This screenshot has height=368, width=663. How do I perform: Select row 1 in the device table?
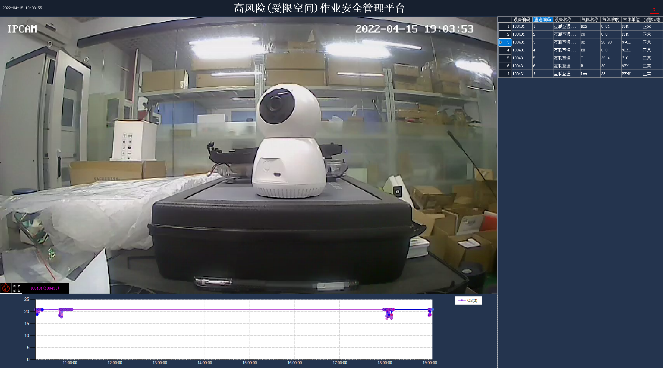click(x=580, y=27)
